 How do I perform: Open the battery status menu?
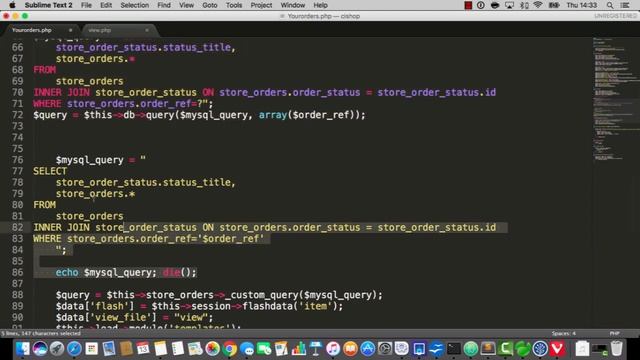click(x=554, y=5)
